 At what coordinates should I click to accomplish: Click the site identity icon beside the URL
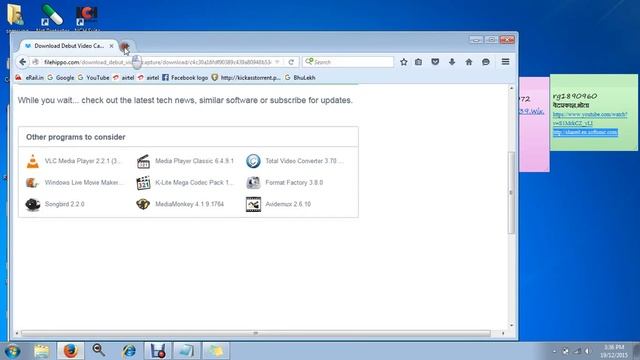tap(36, 62)
